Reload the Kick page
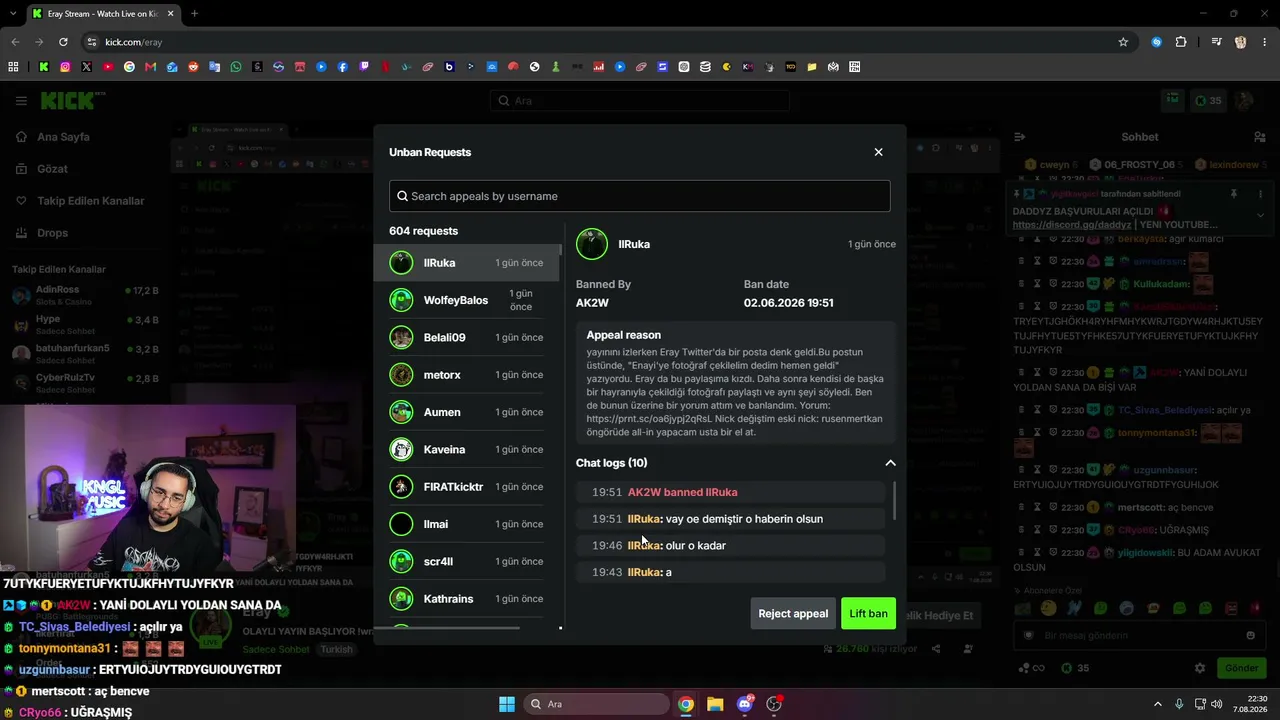 tap(63, 42)
